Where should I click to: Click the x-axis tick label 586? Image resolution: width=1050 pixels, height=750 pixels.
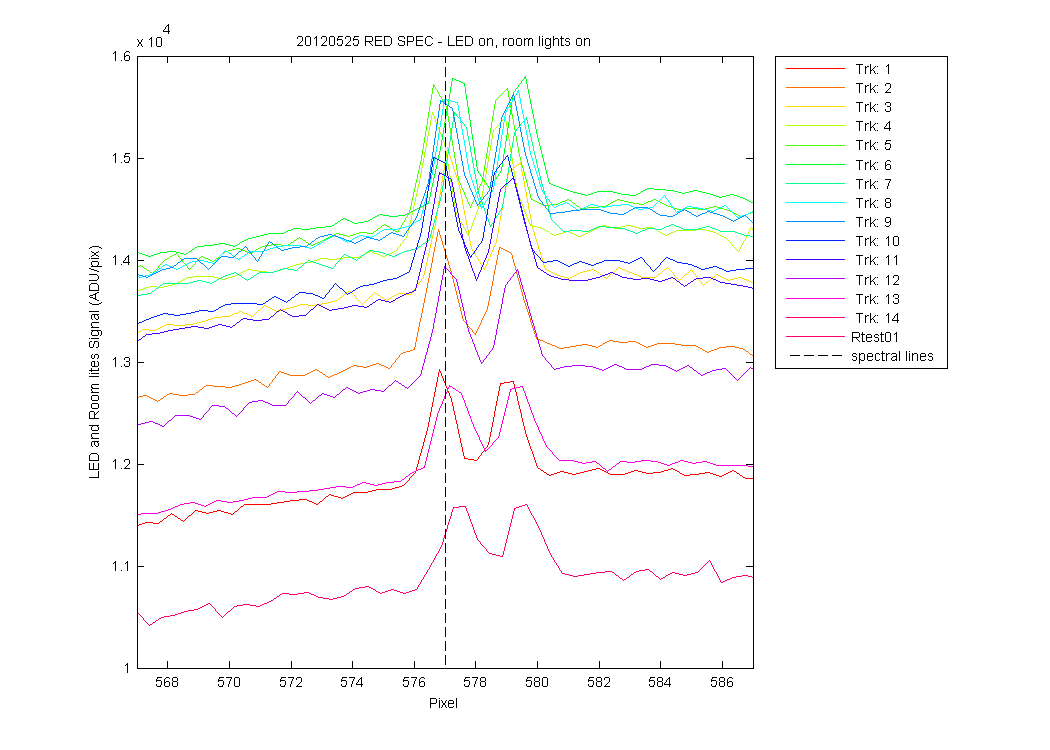722,682
